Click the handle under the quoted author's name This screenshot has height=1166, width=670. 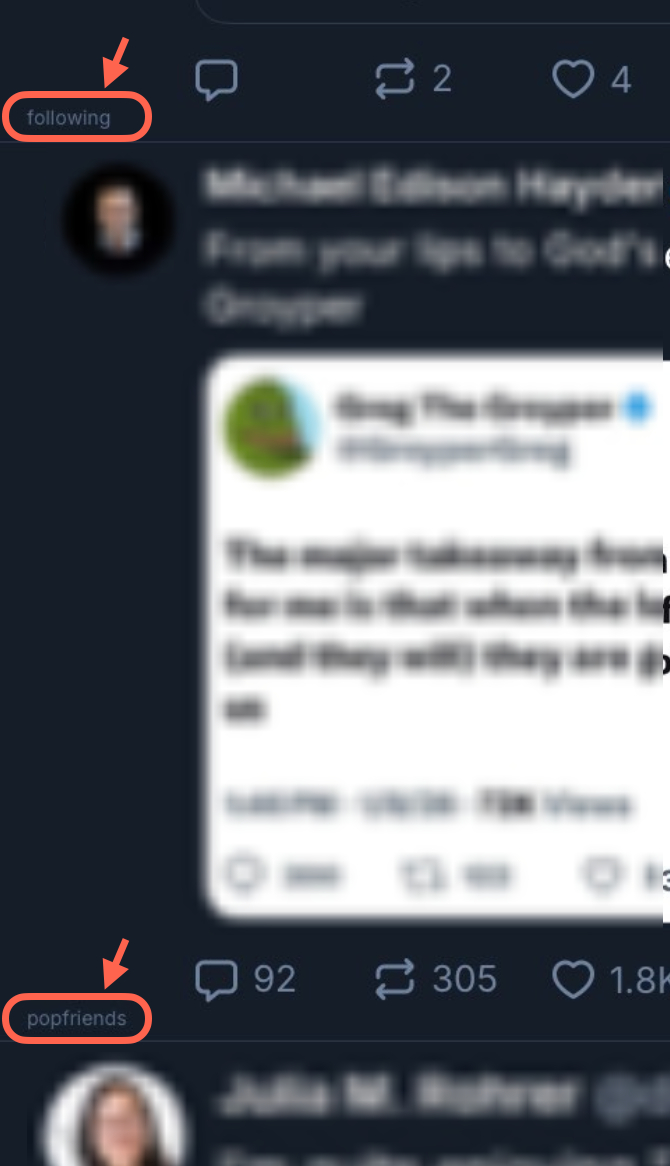453,451
